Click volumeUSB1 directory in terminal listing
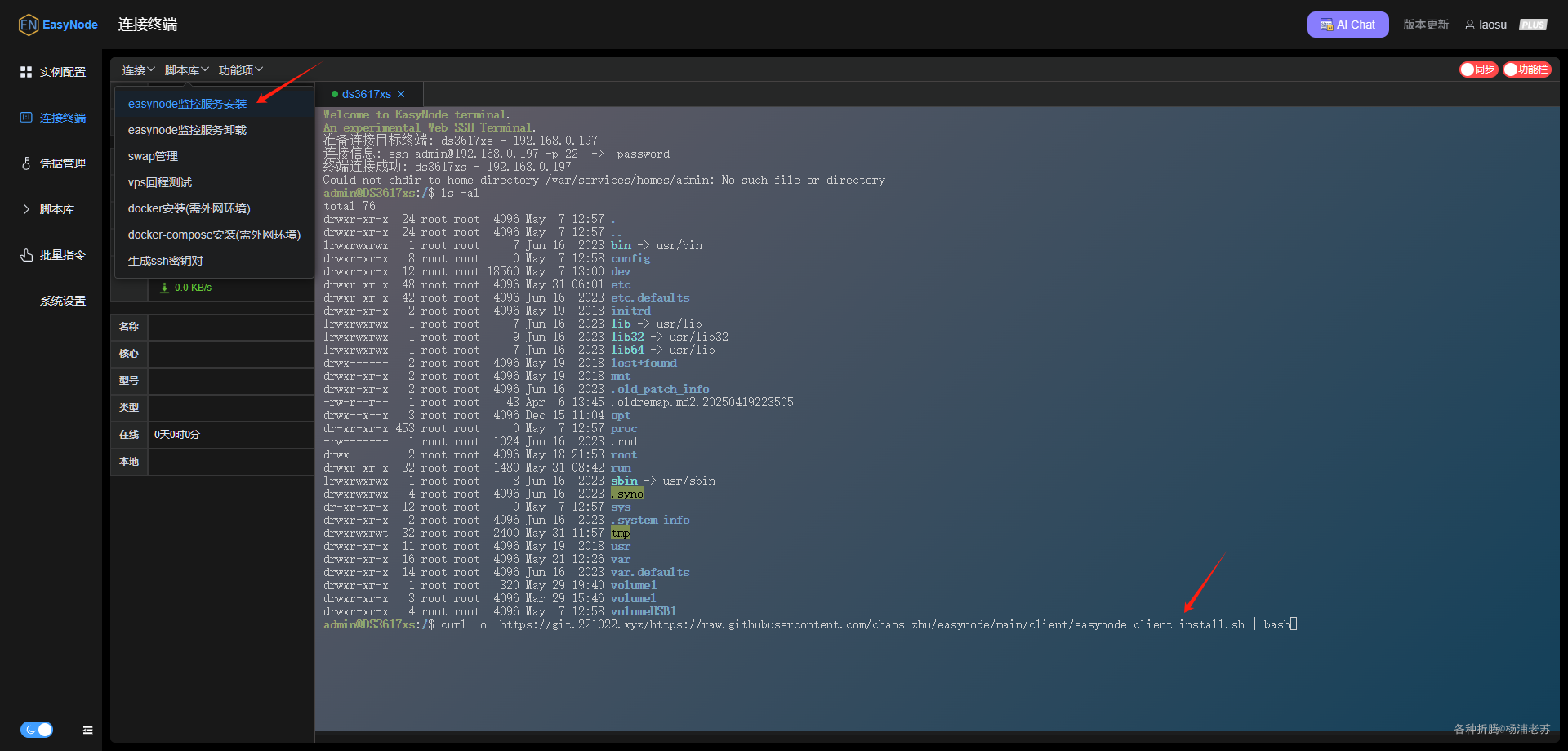 tap(644, 611)
